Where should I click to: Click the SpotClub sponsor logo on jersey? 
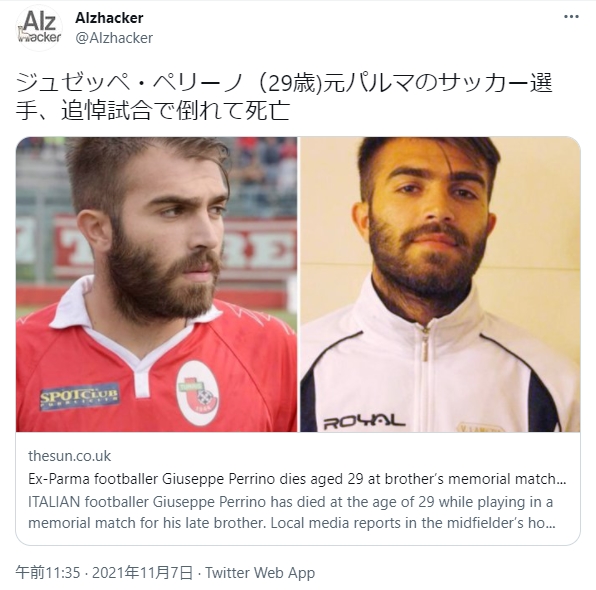[x=79, y=397]
